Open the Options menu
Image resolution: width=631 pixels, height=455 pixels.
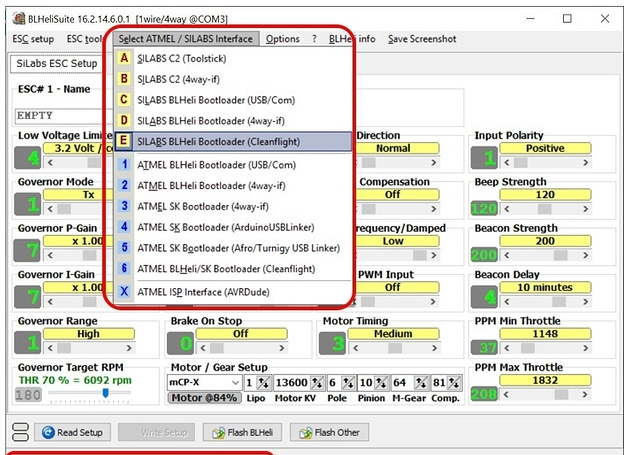click(283, 39)
